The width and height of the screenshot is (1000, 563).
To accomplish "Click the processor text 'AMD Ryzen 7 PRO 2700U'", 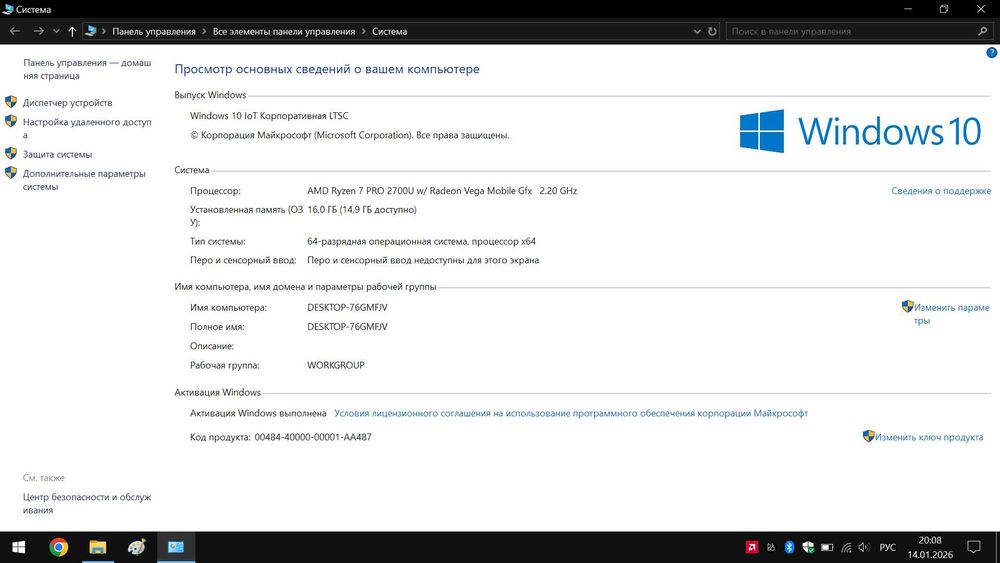I will (x=360, y=191).
